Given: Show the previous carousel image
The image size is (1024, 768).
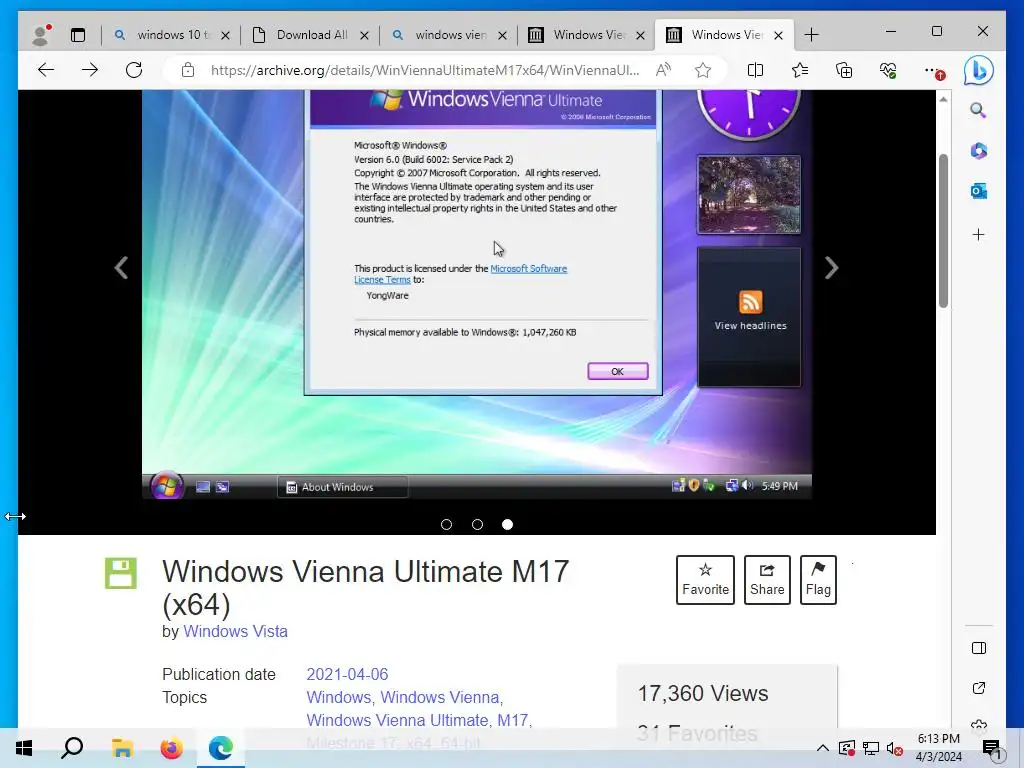Looking at the screenshot, I should (121, 268).
